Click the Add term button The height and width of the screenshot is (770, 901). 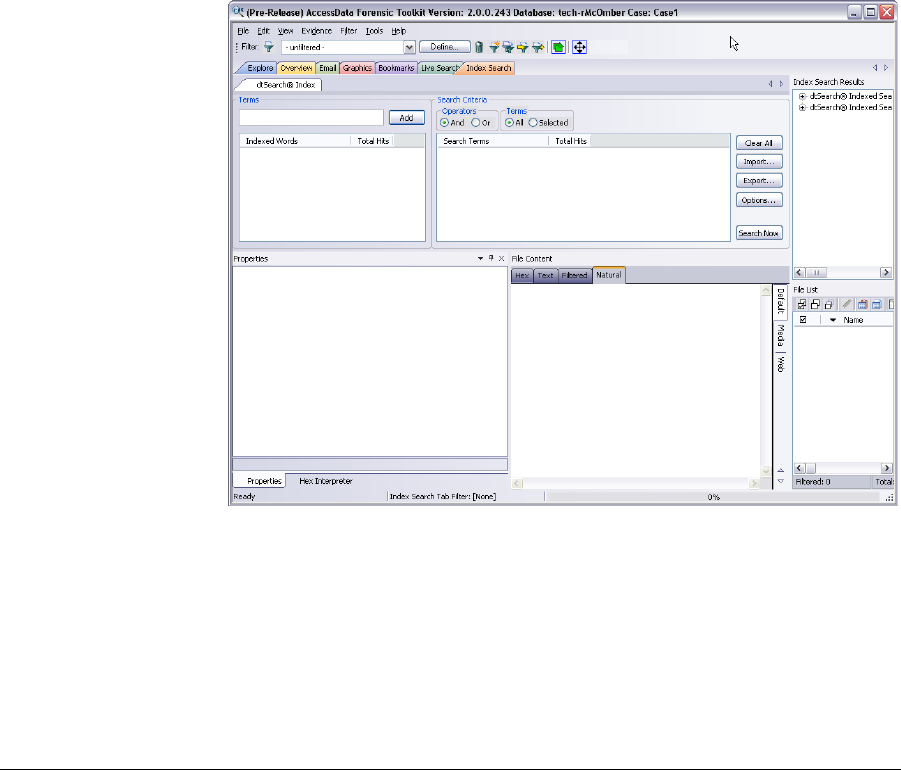tap(406, 117)
